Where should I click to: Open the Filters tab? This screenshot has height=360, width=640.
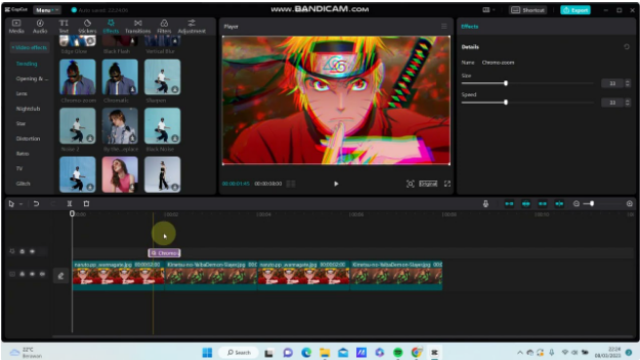click(164, 26)
